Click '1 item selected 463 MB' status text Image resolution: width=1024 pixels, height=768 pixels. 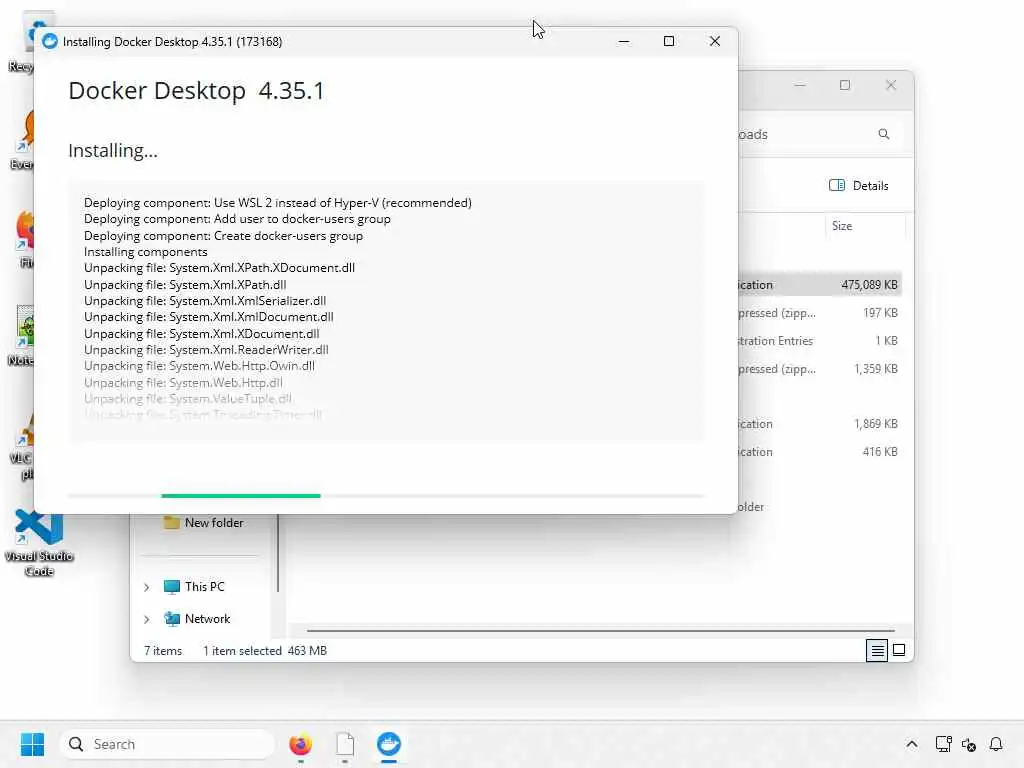click(x=264, y=650)
